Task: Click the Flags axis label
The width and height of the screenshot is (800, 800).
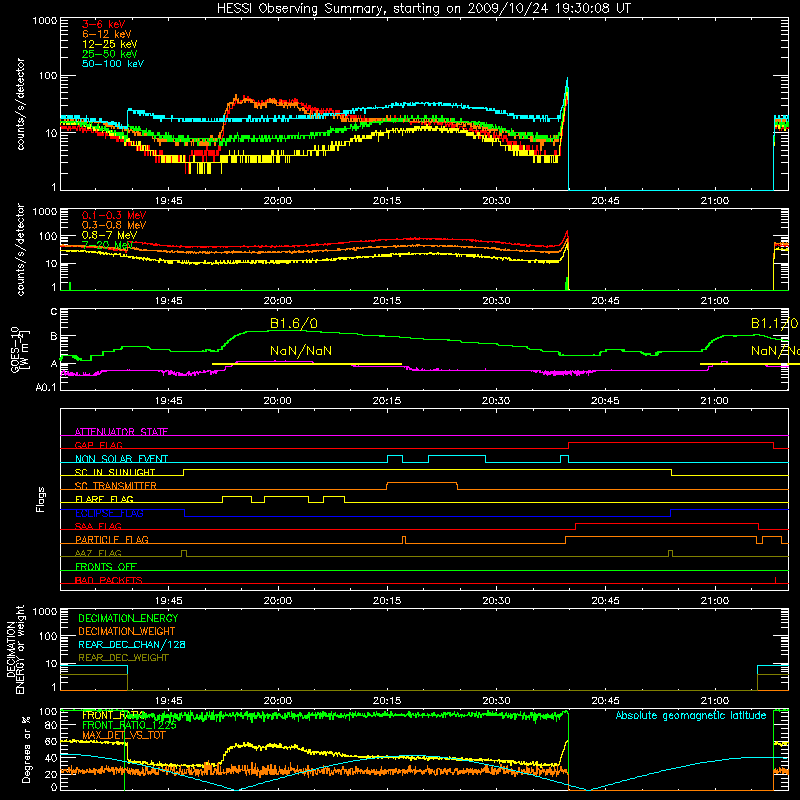Action: tap(41, 499)
